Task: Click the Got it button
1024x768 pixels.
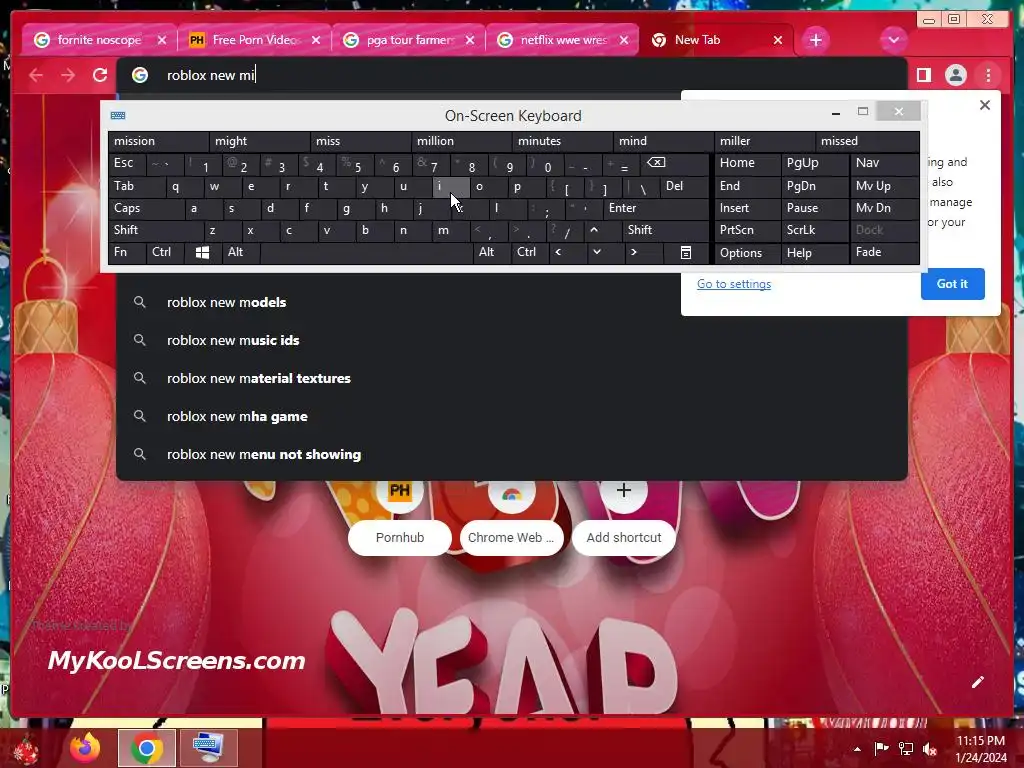Action: tap(952, 284)
